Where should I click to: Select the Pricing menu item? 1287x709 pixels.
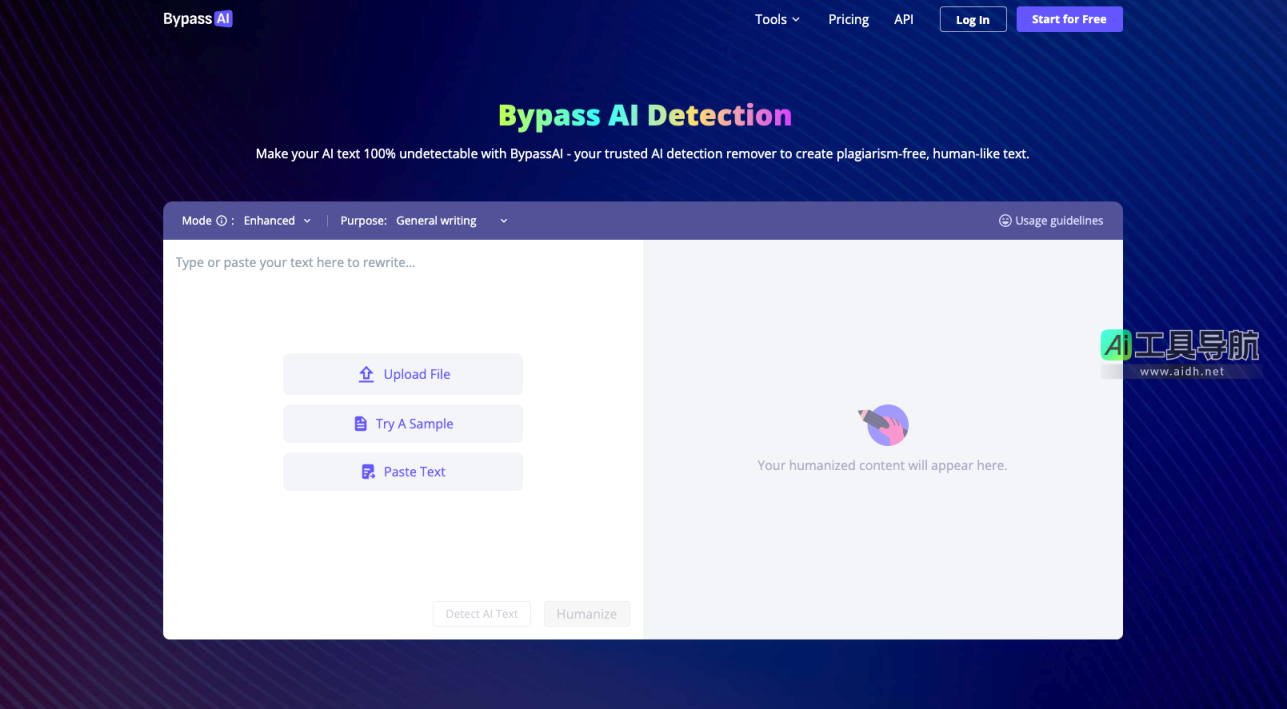[848, 19]
